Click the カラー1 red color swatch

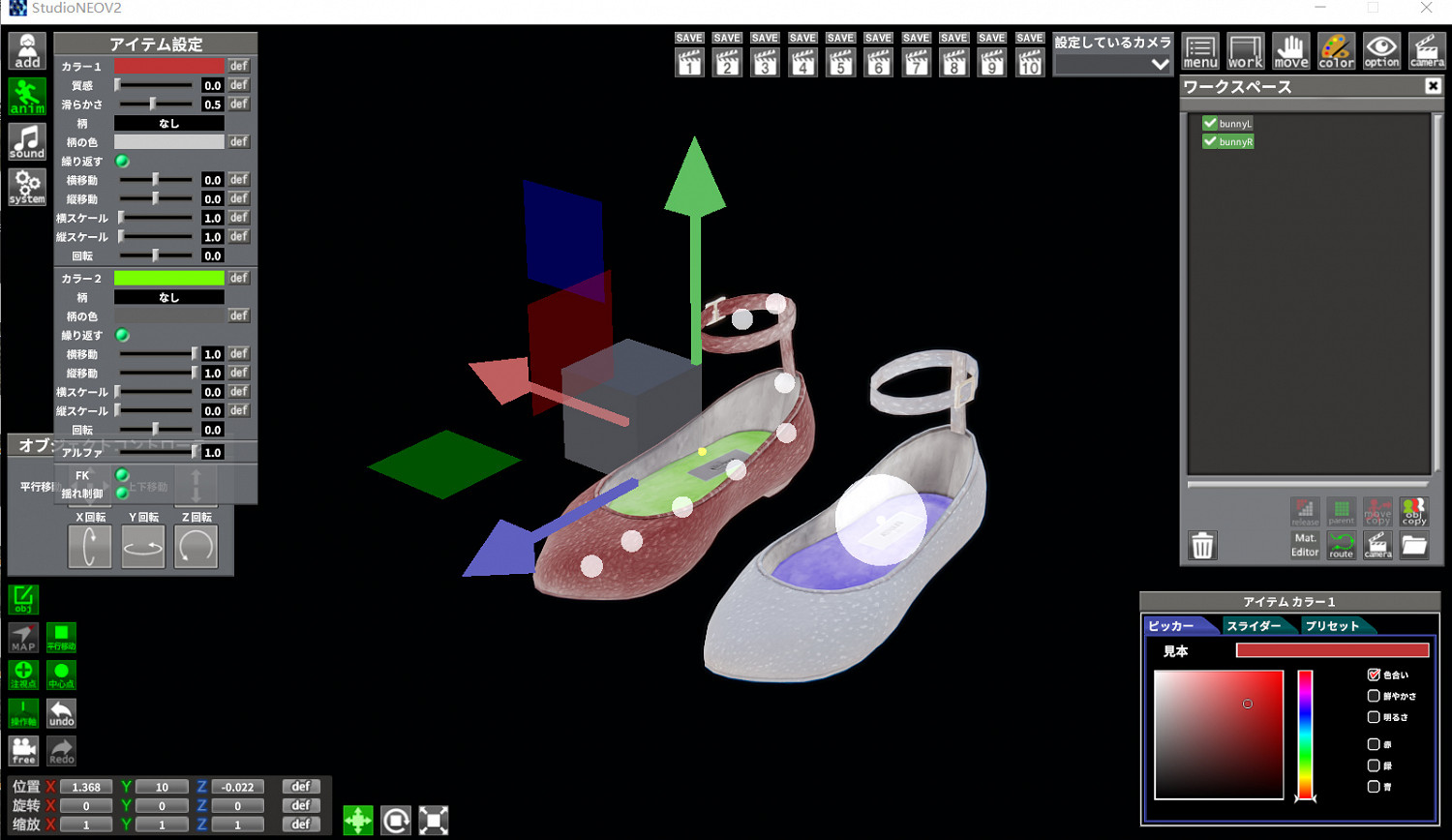(168, 66)
